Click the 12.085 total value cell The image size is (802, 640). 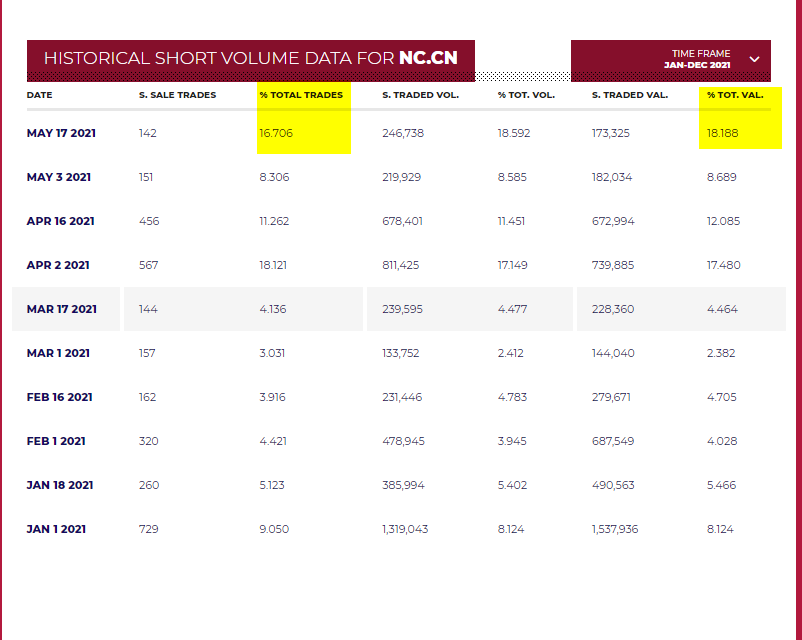(723, 221)
